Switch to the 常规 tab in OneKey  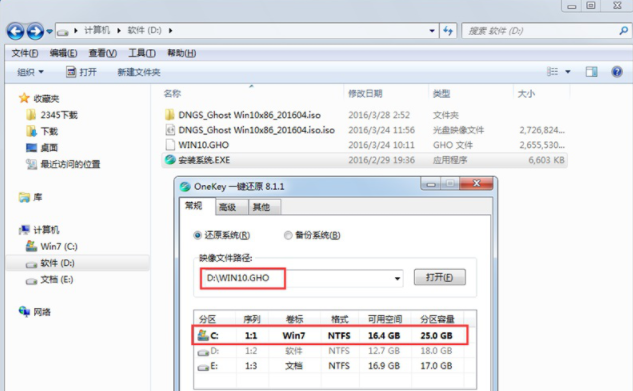click(193, 206)
